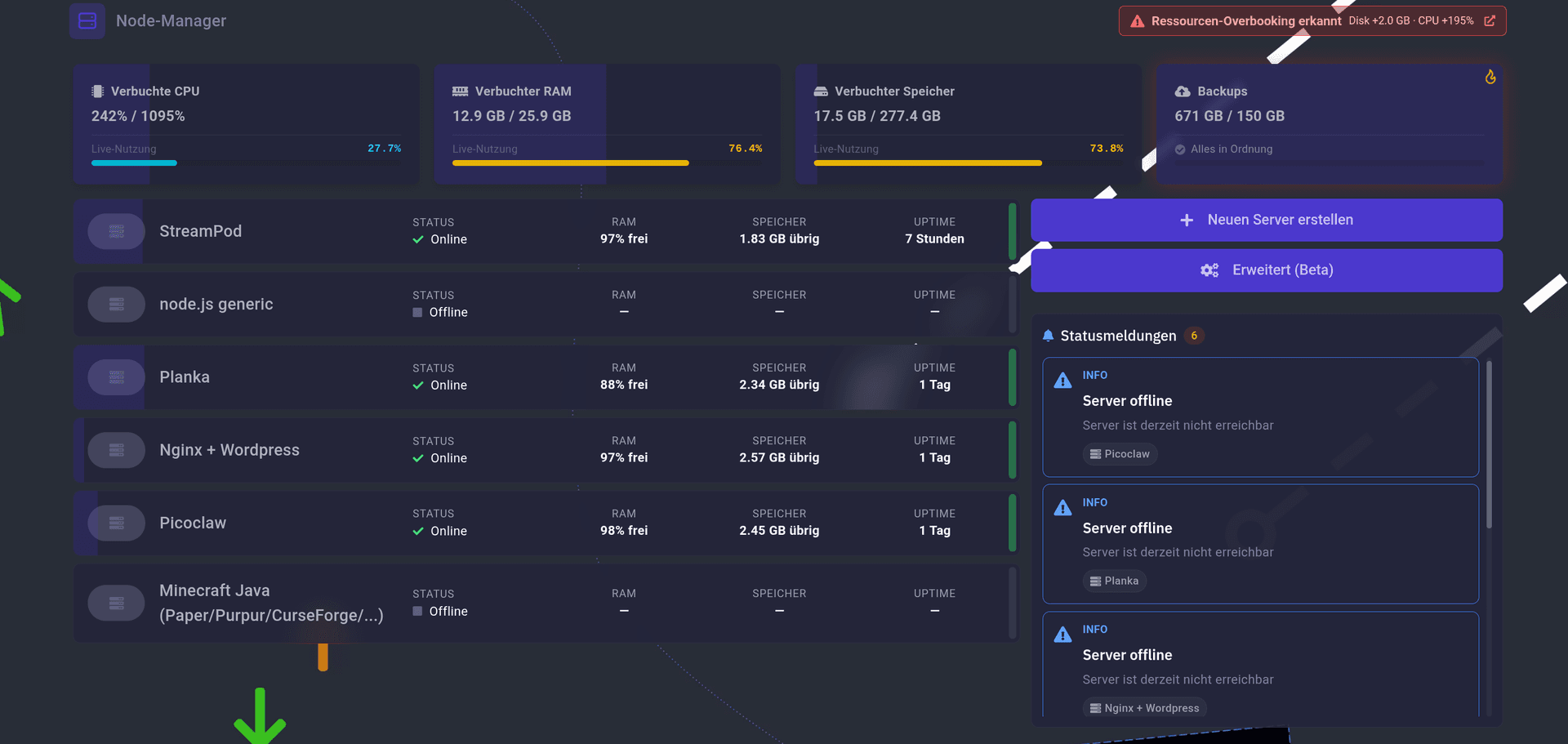This screenshot has height=744, width=1568.
Task: Click the Alles in Ordnung label
Action: 1232,149
